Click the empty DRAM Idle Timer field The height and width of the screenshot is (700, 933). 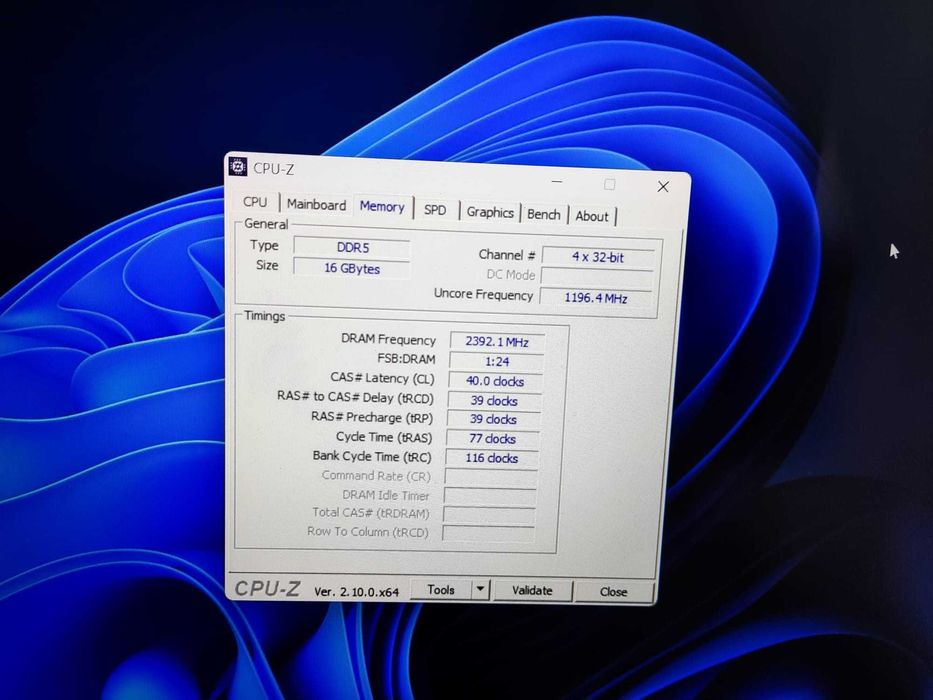click(x=490, y=496)
